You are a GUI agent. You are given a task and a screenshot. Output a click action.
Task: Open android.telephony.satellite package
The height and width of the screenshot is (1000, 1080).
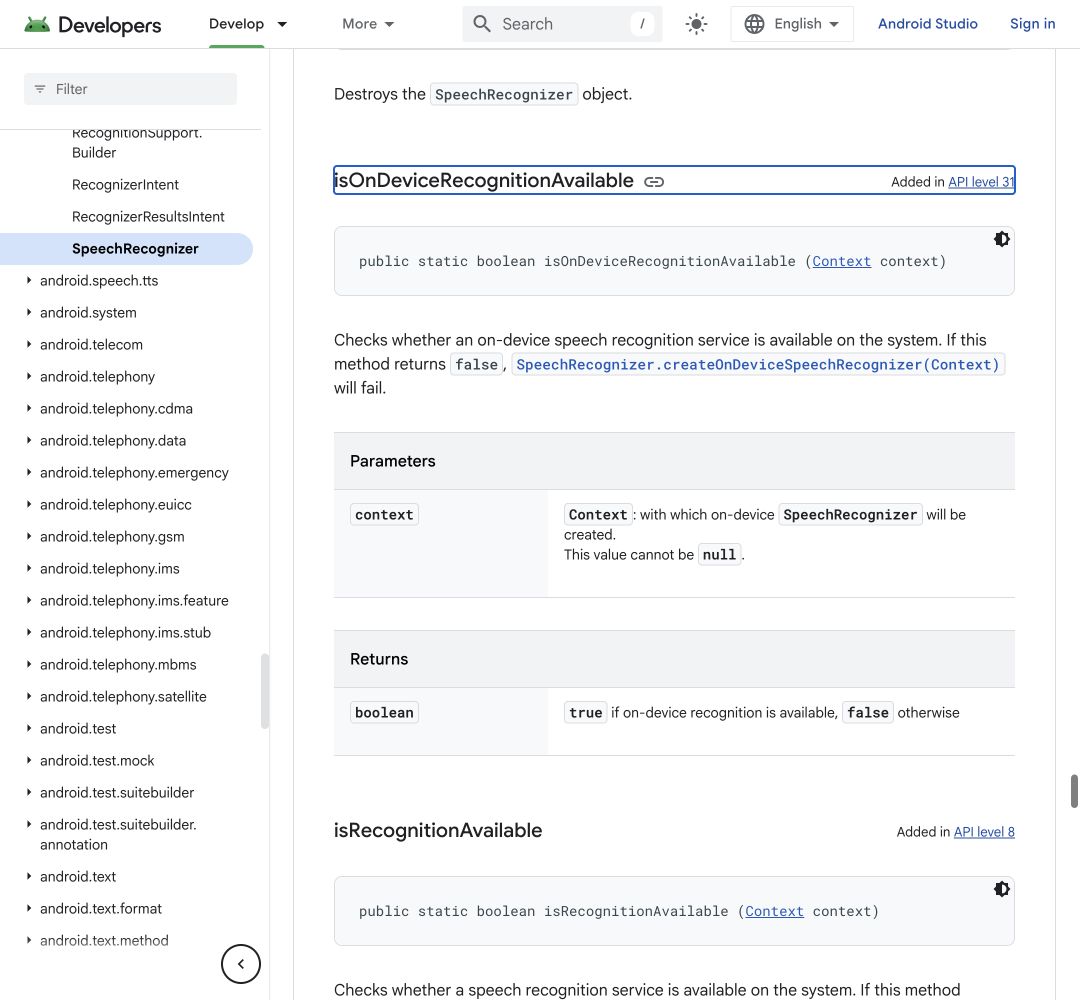tap(123, 697)
